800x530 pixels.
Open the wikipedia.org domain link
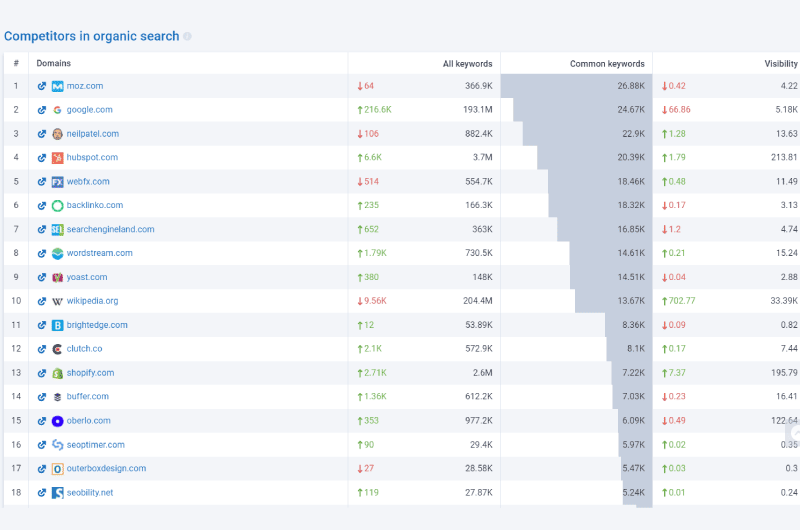point(92,301)
